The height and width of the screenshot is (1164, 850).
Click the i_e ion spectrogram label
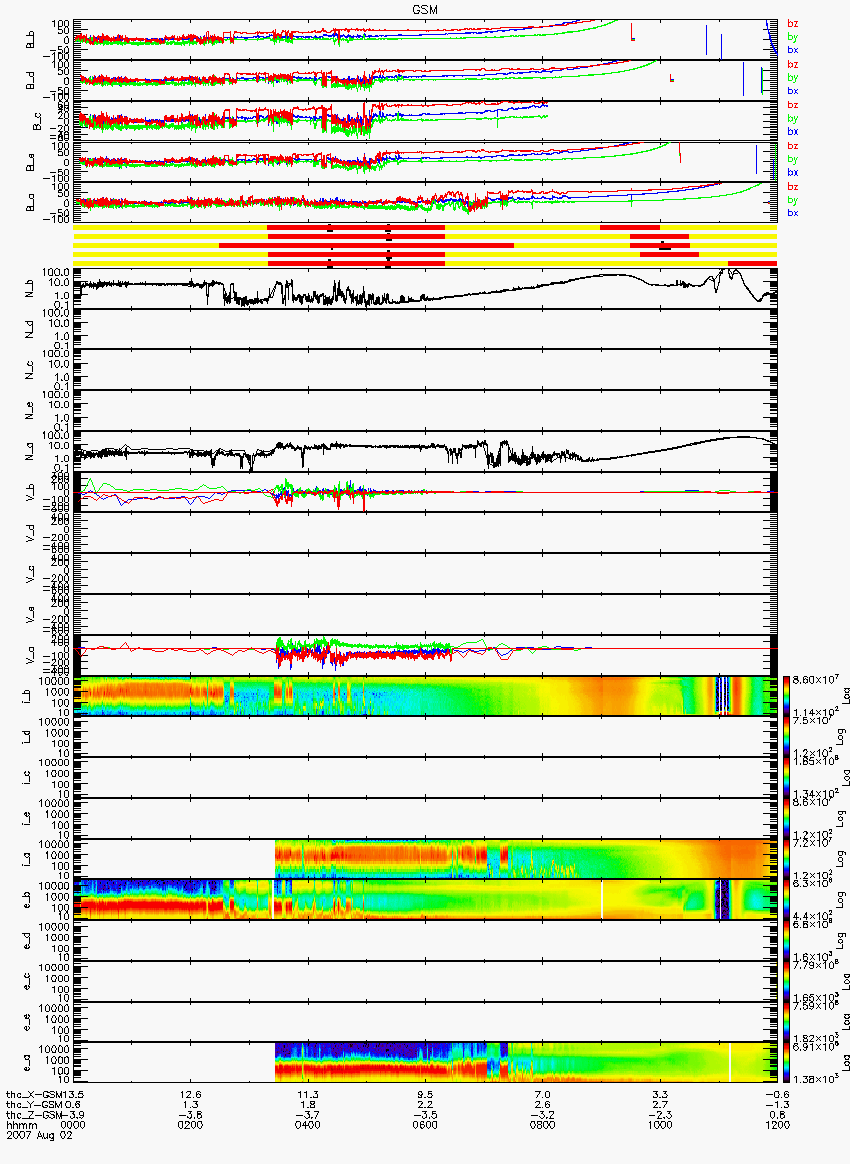pos(26,818)
